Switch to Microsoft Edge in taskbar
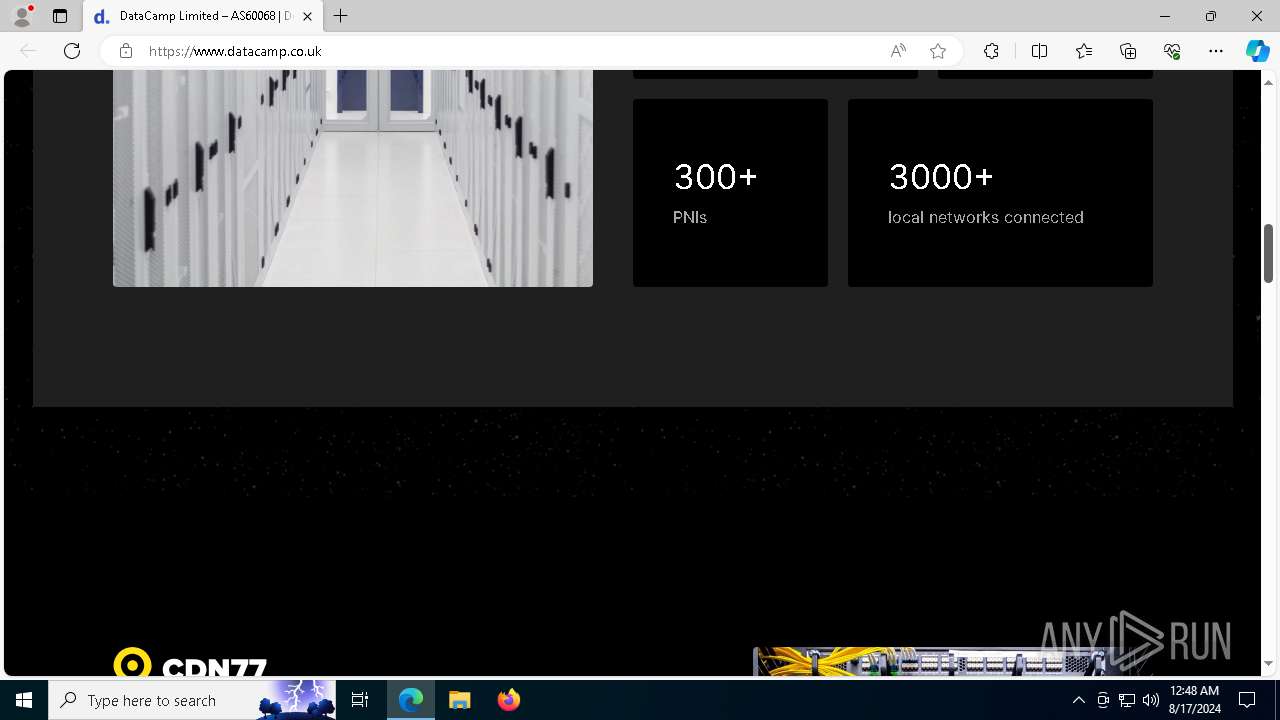1280x720 pixels. point(411,700)
